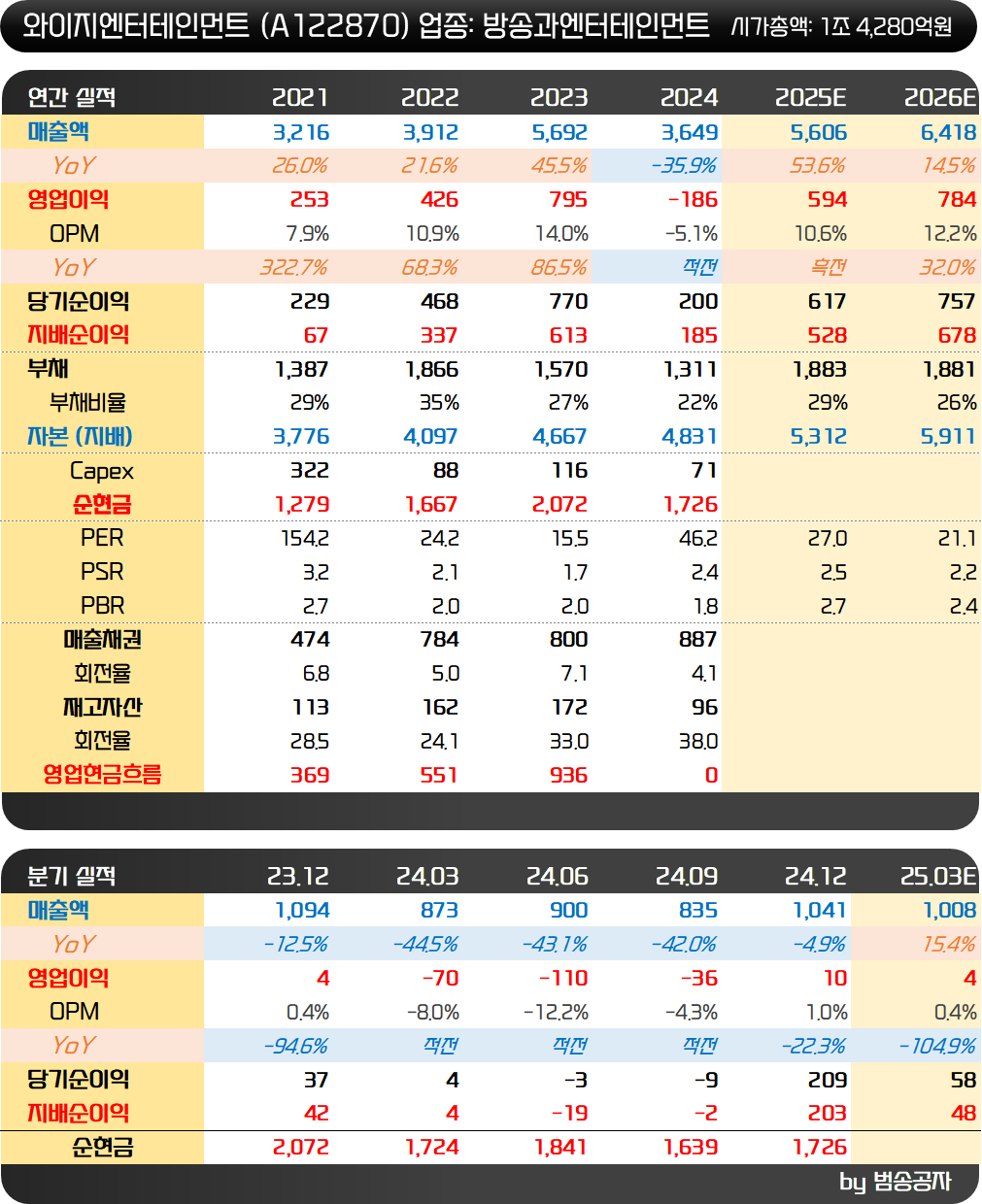Screen dimensions: 982x1204
Task: Click the 2023 annual net cash 2,072
Action: pos(559,505)
